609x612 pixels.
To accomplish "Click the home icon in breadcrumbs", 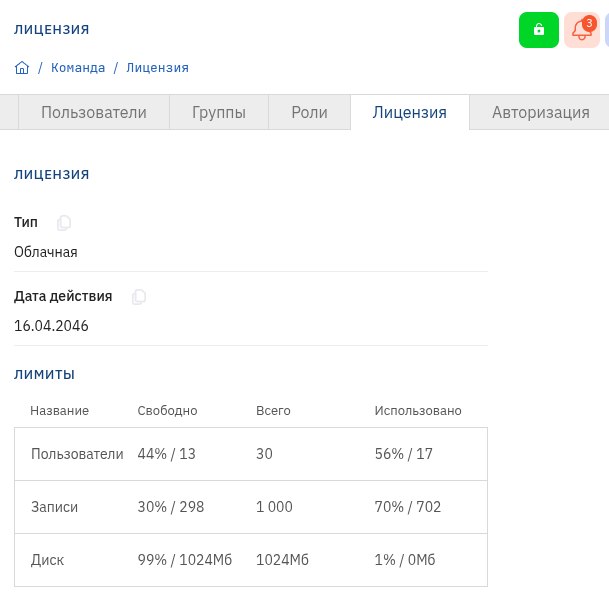I will pos(22,68).
